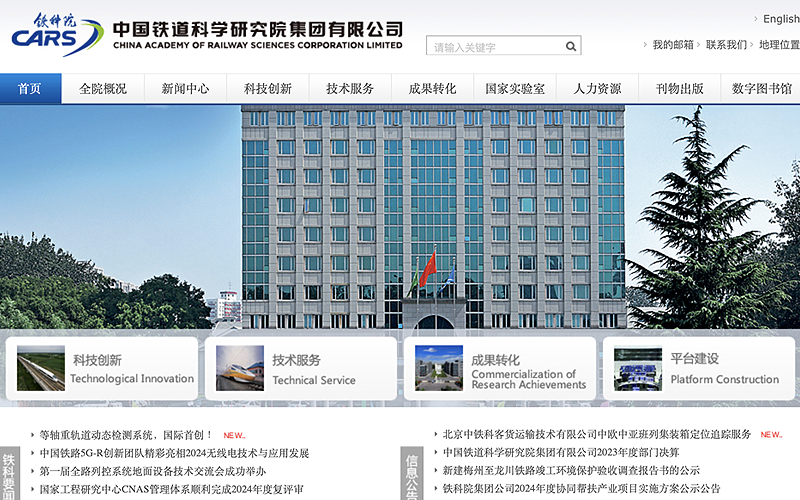The height and width of the screenshot is (500, 800).
Task: Click the CARS logo
Action: pos(57,35)
